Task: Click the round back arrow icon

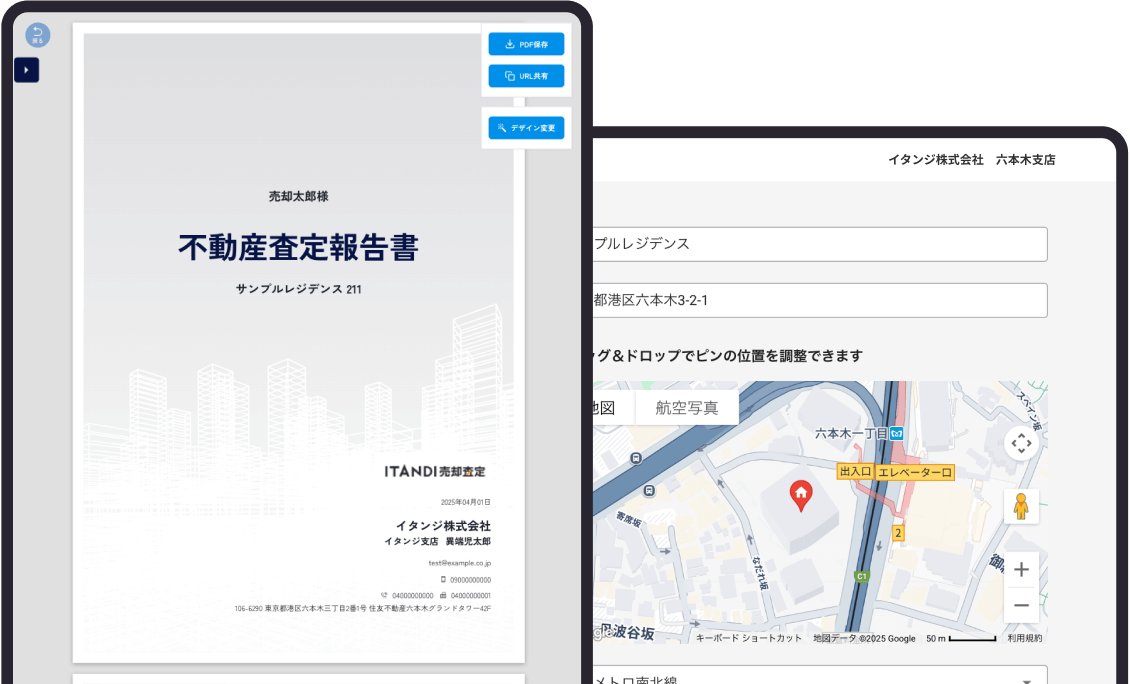Action: 37,35
